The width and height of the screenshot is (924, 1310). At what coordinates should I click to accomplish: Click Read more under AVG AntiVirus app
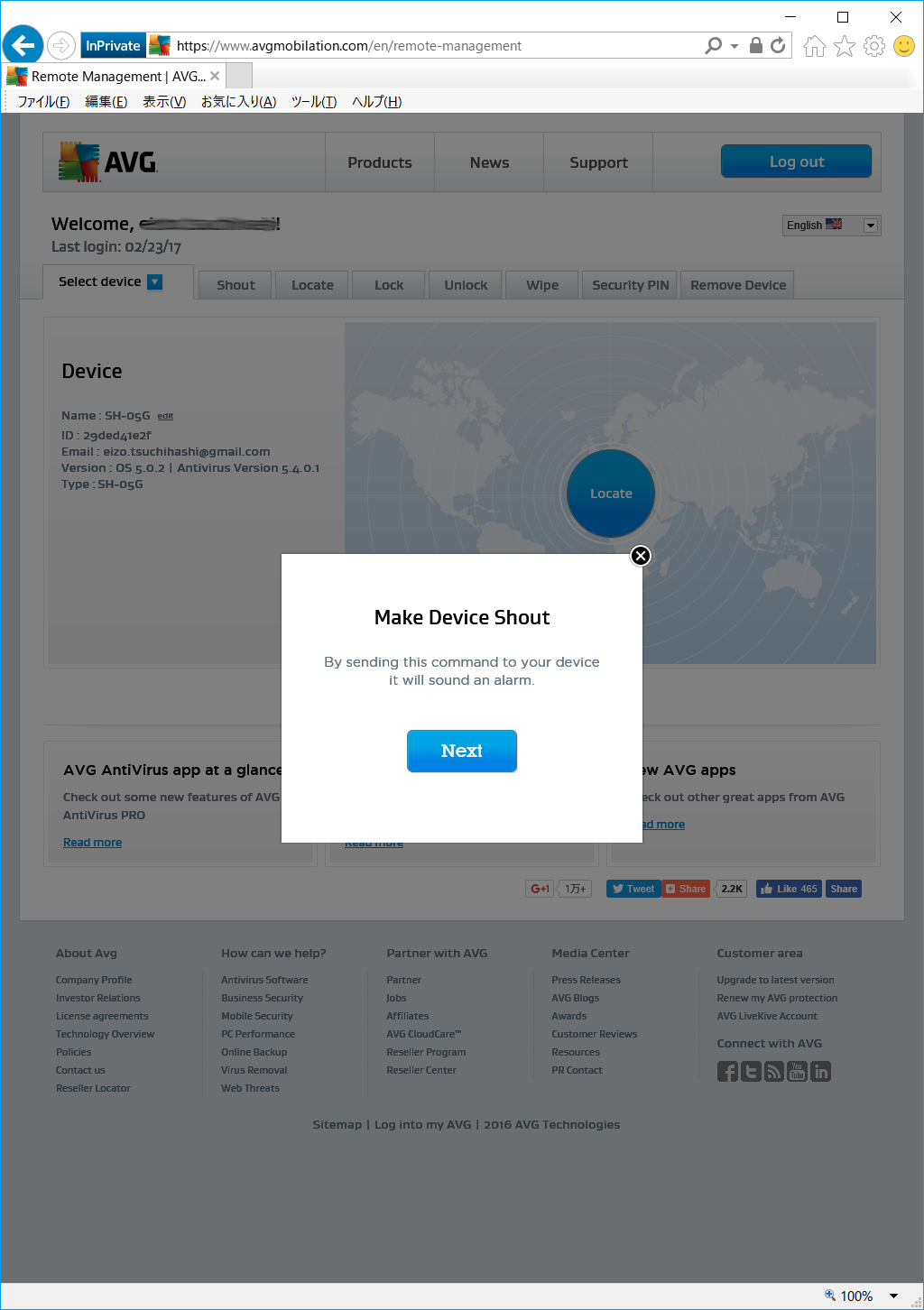(x=92, y=843)
